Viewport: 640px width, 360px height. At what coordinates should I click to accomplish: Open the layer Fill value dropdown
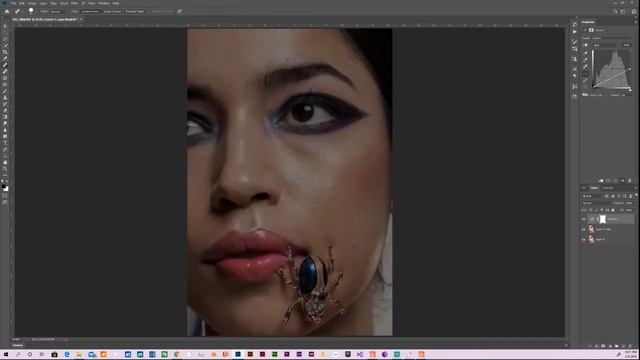coord(629,210)
